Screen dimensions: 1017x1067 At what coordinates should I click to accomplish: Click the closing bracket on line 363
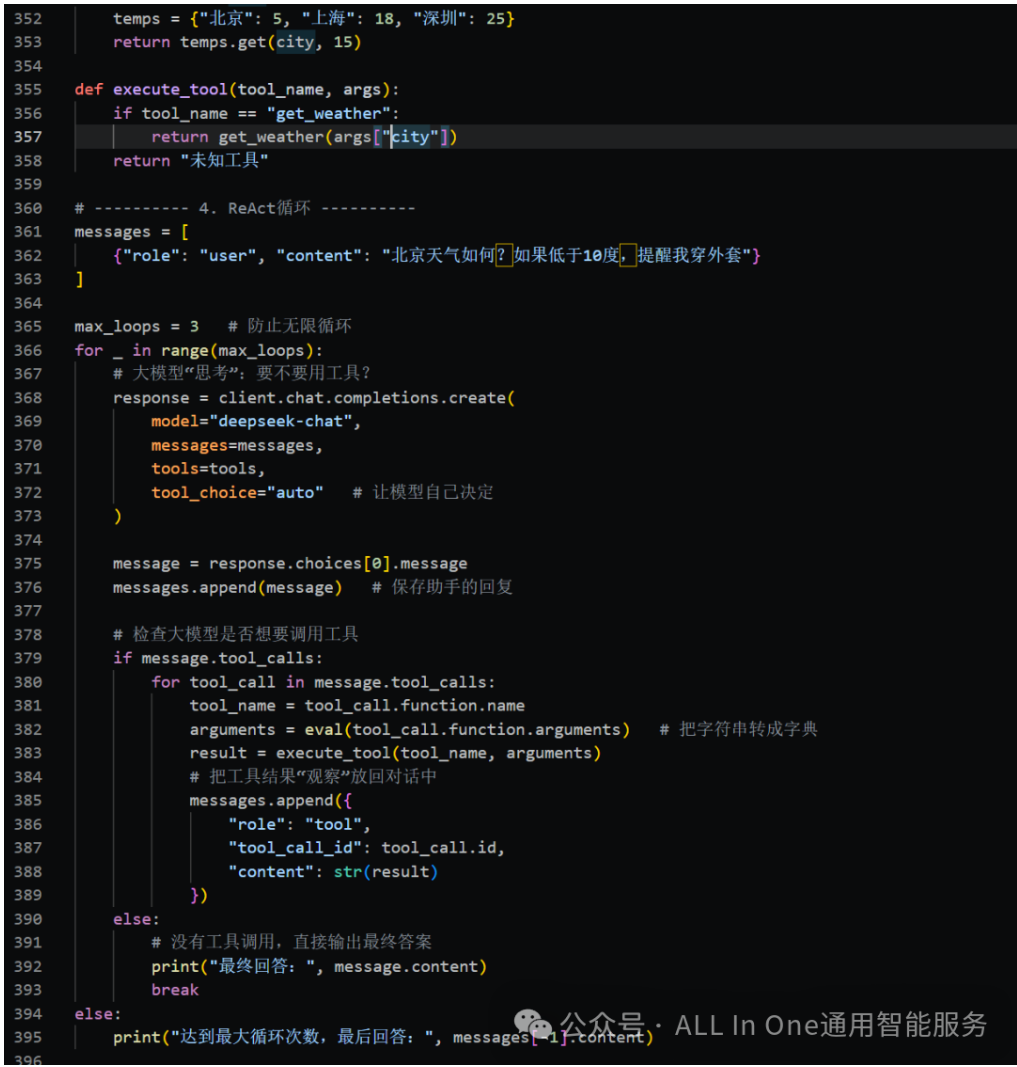coord(79,279)
